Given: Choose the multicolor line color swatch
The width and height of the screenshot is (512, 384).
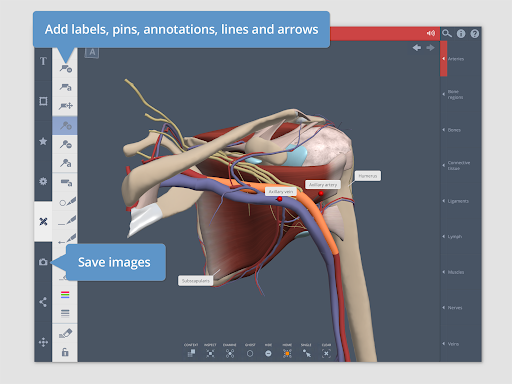Looking at the screenshot, I should (x=65, y=294).
